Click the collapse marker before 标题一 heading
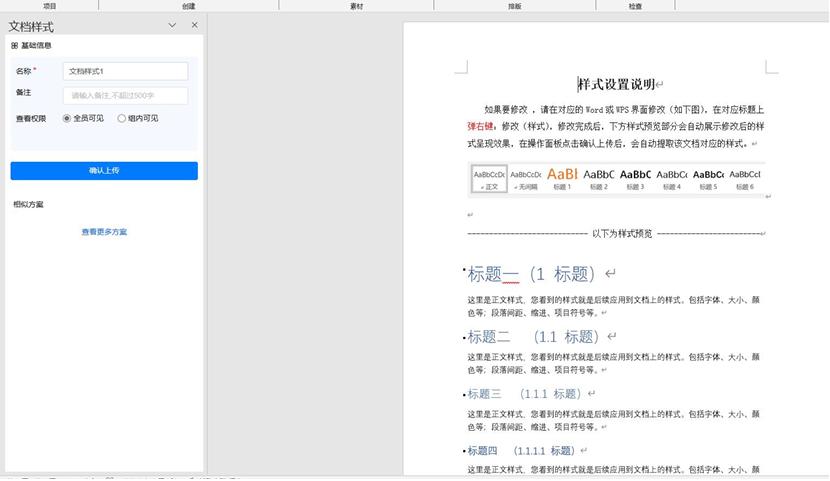Image resolution: width=830 pixels, height=481 pixels. point(464,270)
